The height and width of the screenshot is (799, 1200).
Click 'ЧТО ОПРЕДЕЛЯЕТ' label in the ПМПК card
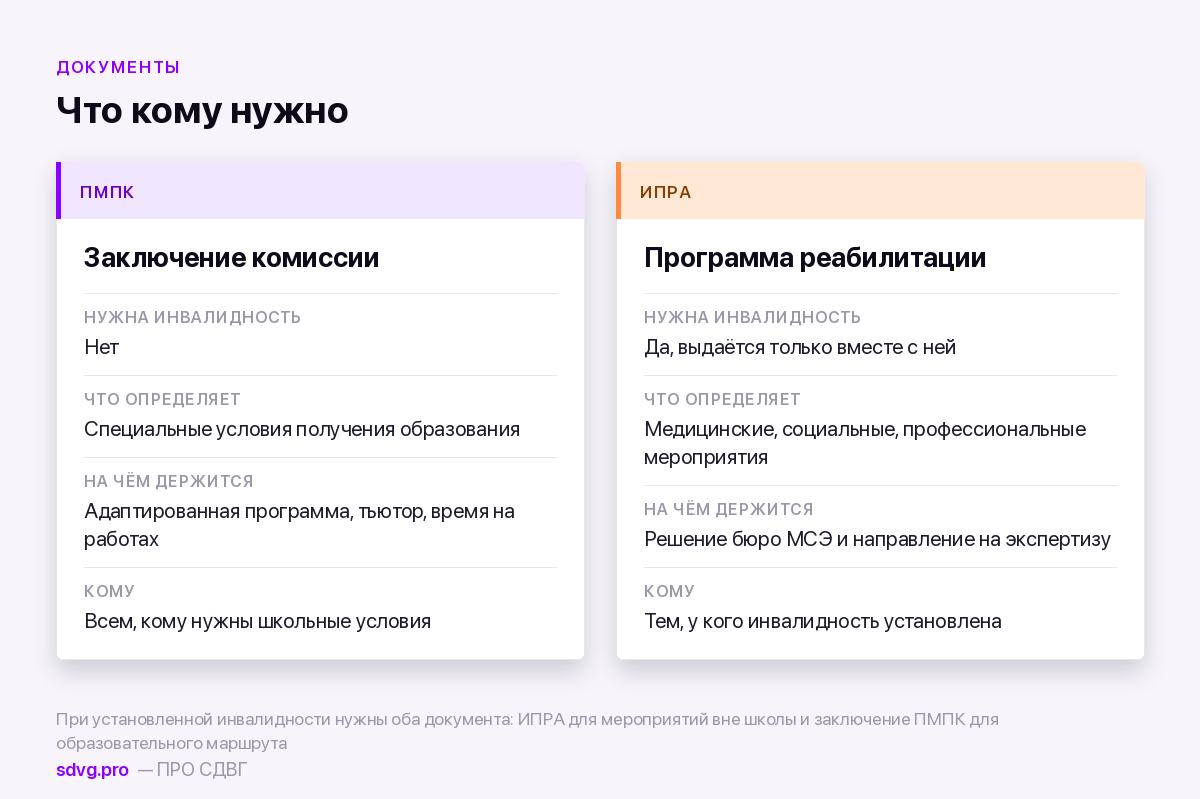pyautogui.click(x=162, y=399)
